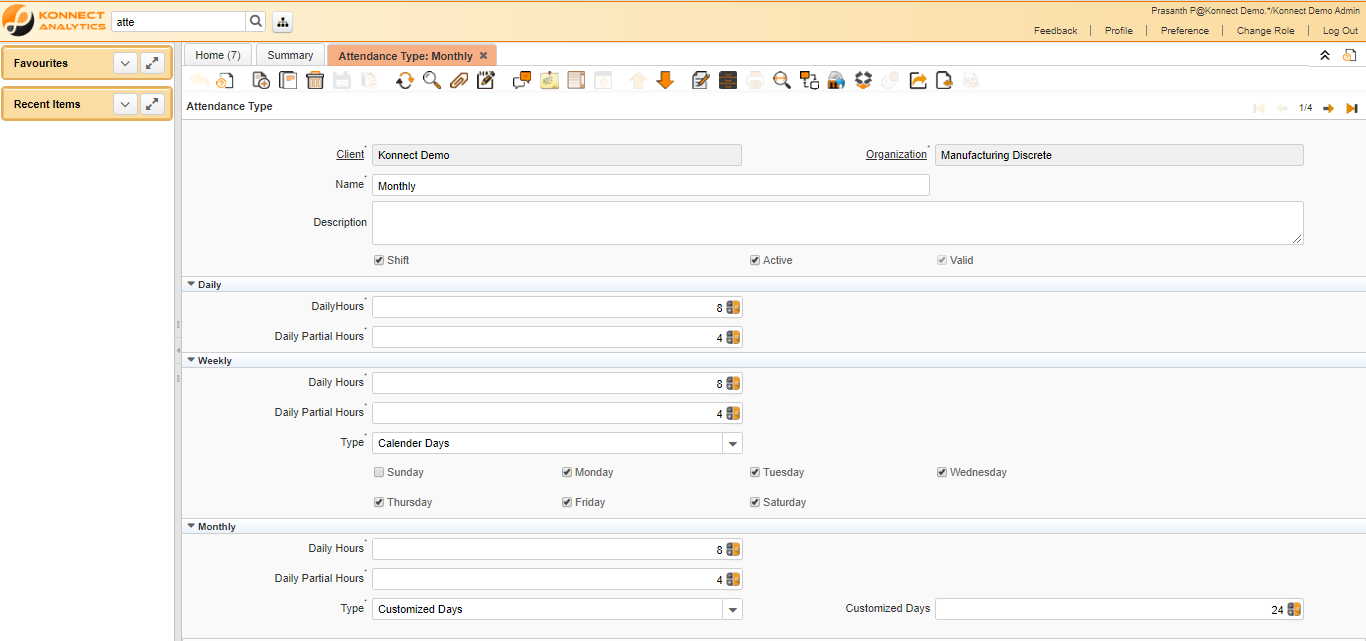Open the menu tree icon in header
This screenshot has height=641, width=1366.
(282, 21)
